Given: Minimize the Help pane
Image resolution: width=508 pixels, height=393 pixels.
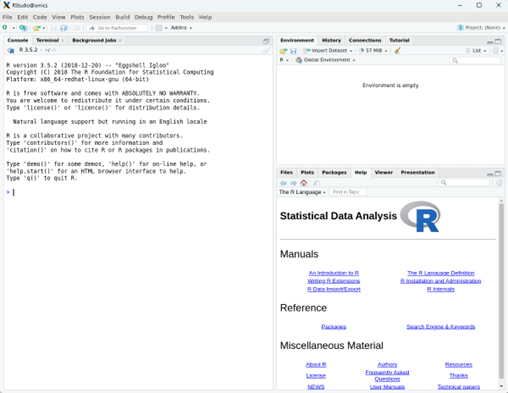Looking at the screenshot, I should pos(490,174).
